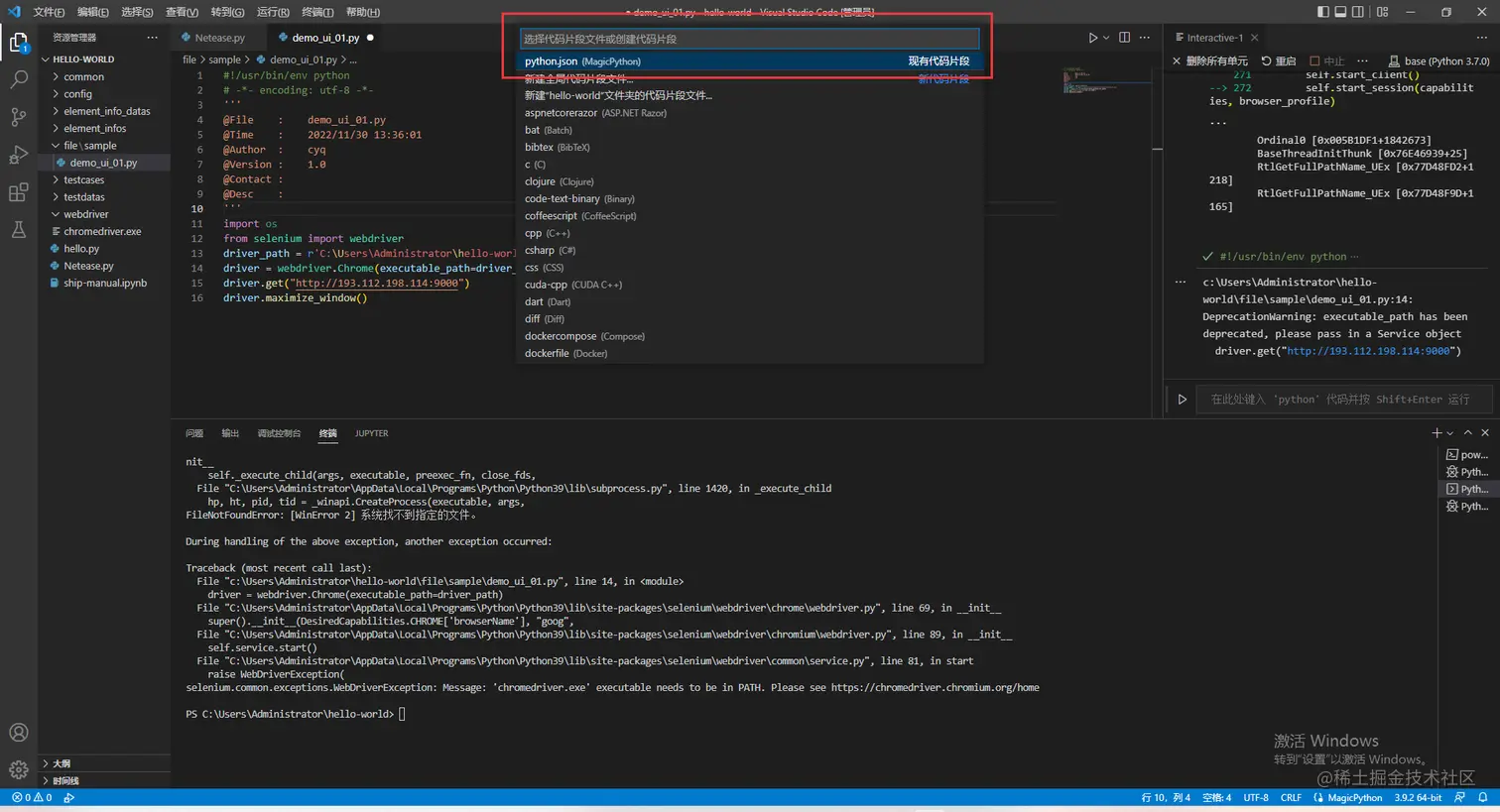The height and width of the screenshot is (812, 1500).
Task: Open the new terminal launch profile dropdown
Action: [x=1450, y=433]
